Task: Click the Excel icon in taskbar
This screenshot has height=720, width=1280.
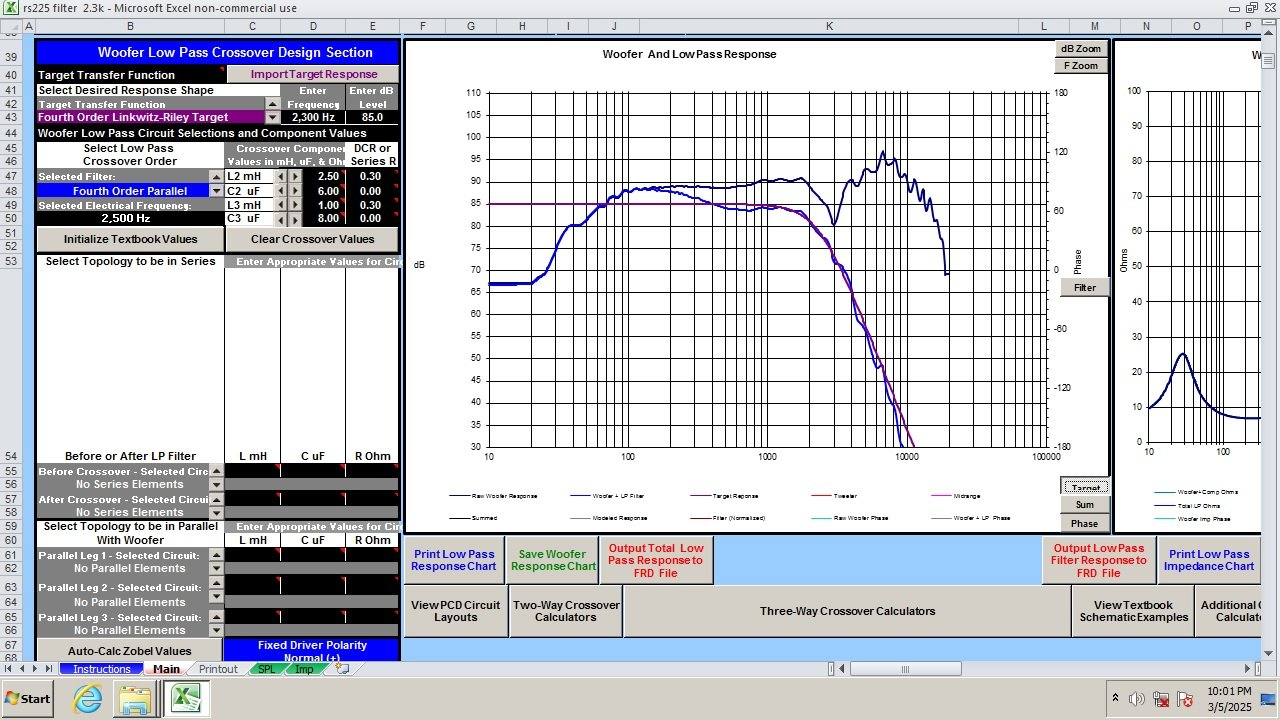Action: pos(187,698)
